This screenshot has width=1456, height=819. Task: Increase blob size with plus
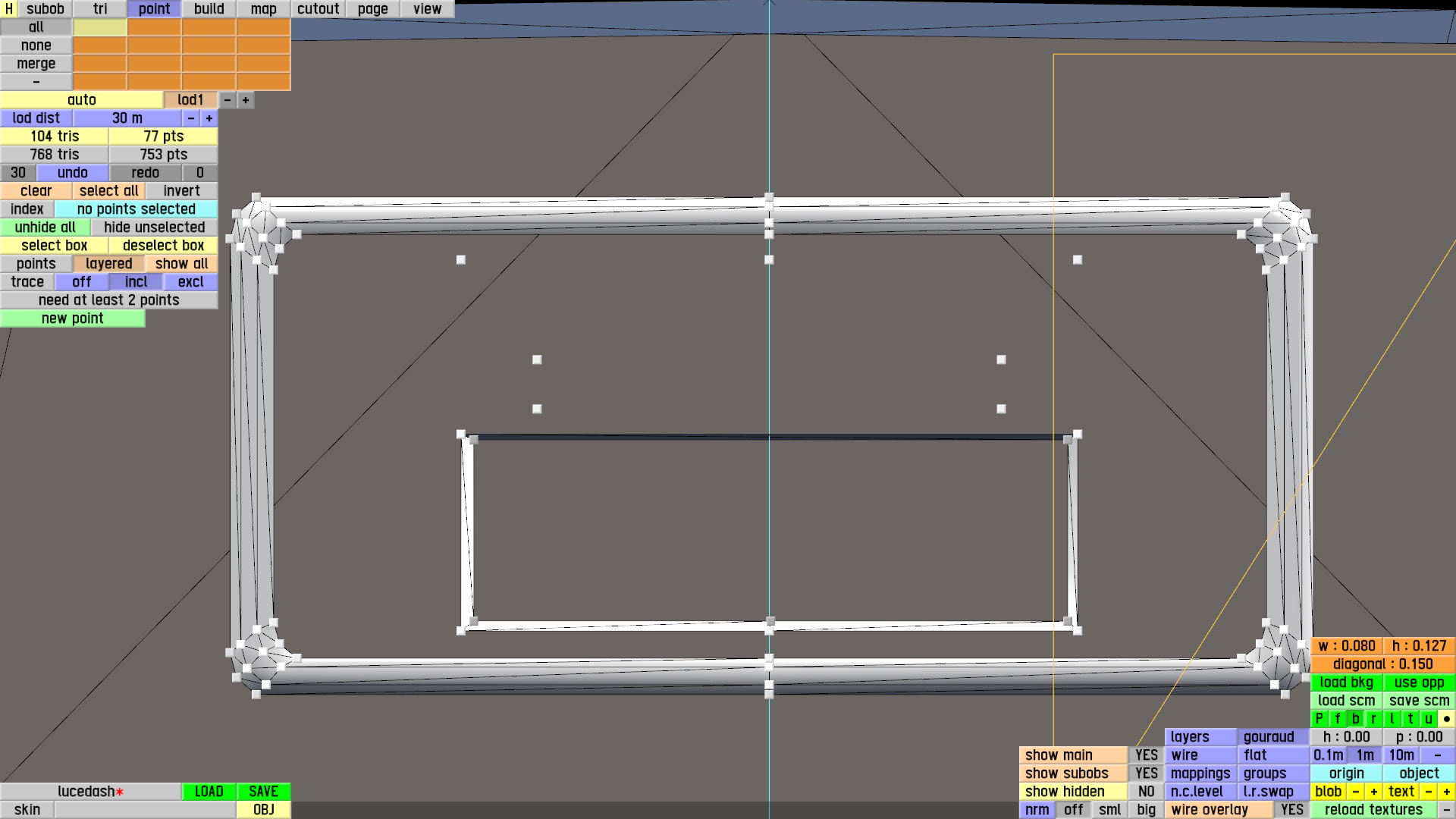pyautogui.click(x=1373, y=791)
